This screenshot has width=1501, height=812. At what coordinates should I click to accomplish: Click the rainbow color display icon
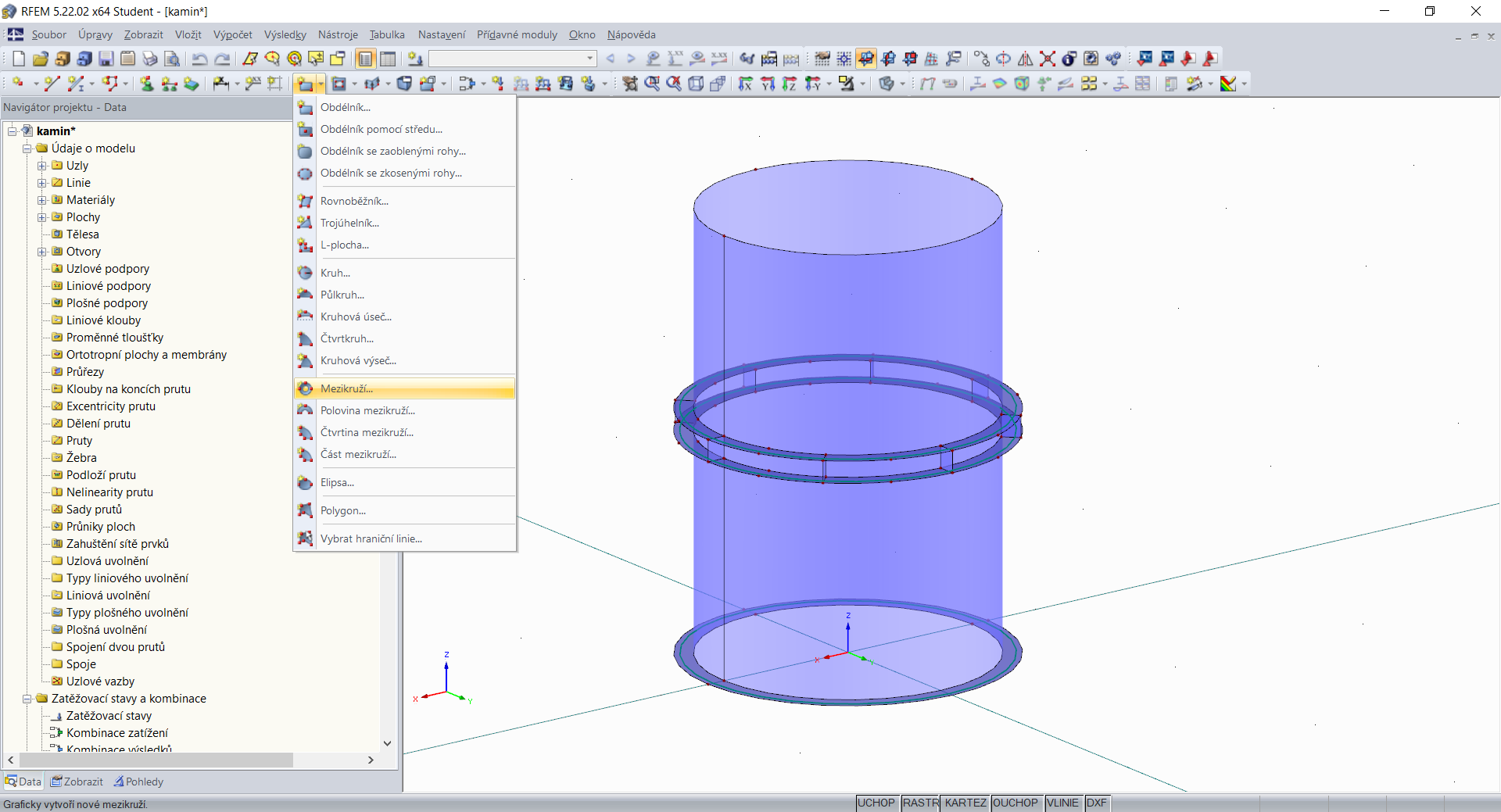tap(1229, 84)
